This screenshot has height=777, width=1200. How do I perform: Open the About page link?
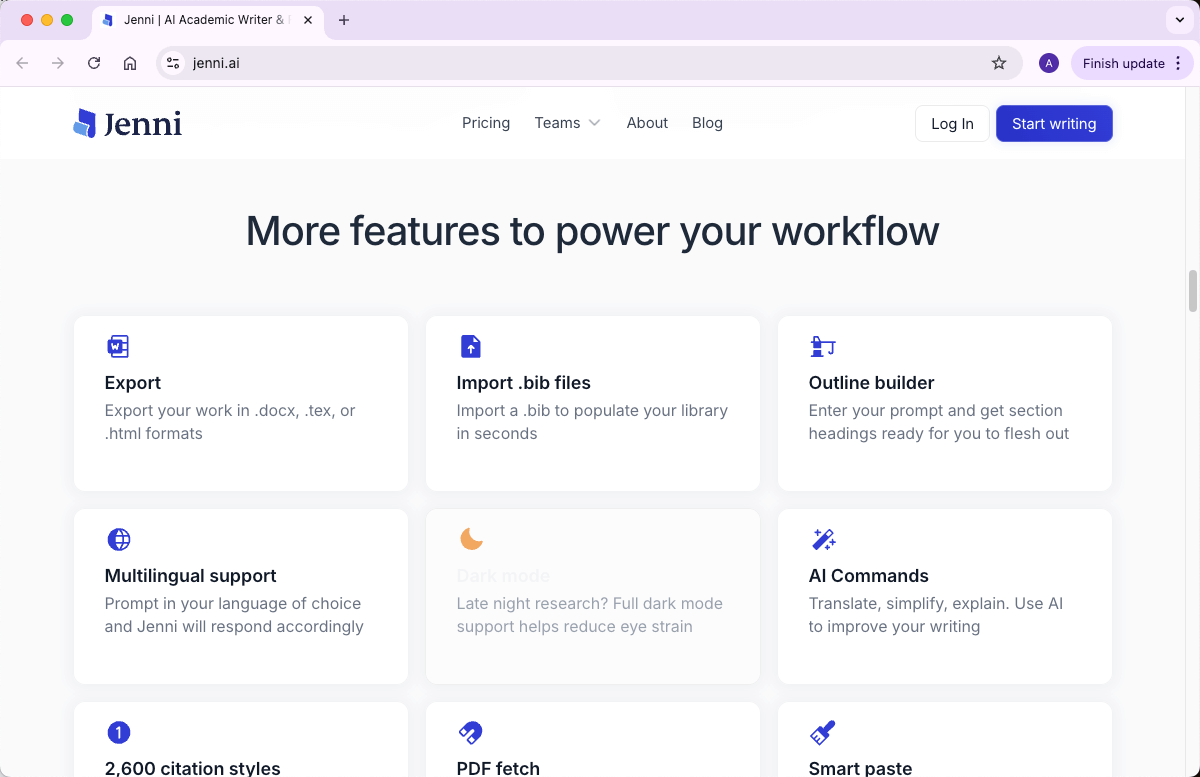(x=647, y=123)
